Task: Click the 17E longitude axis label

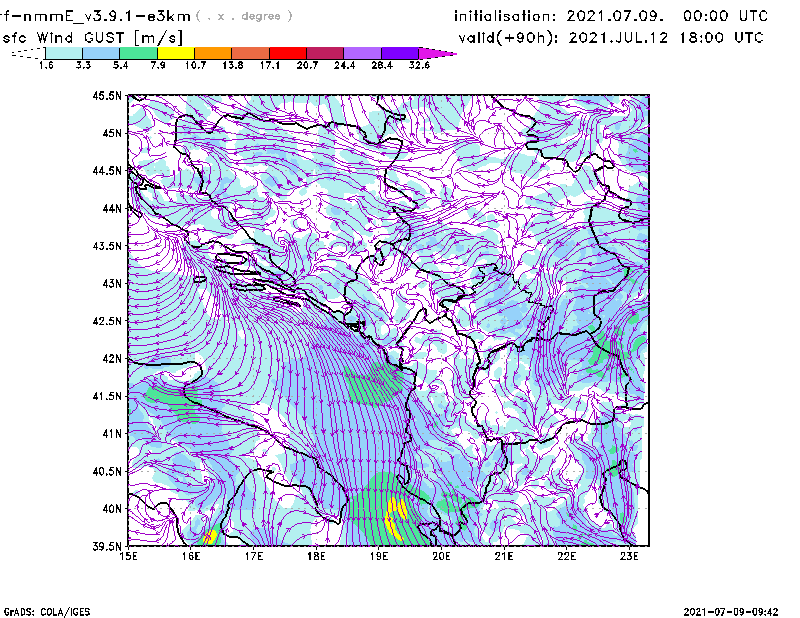Action: click(x=254, y=556)
